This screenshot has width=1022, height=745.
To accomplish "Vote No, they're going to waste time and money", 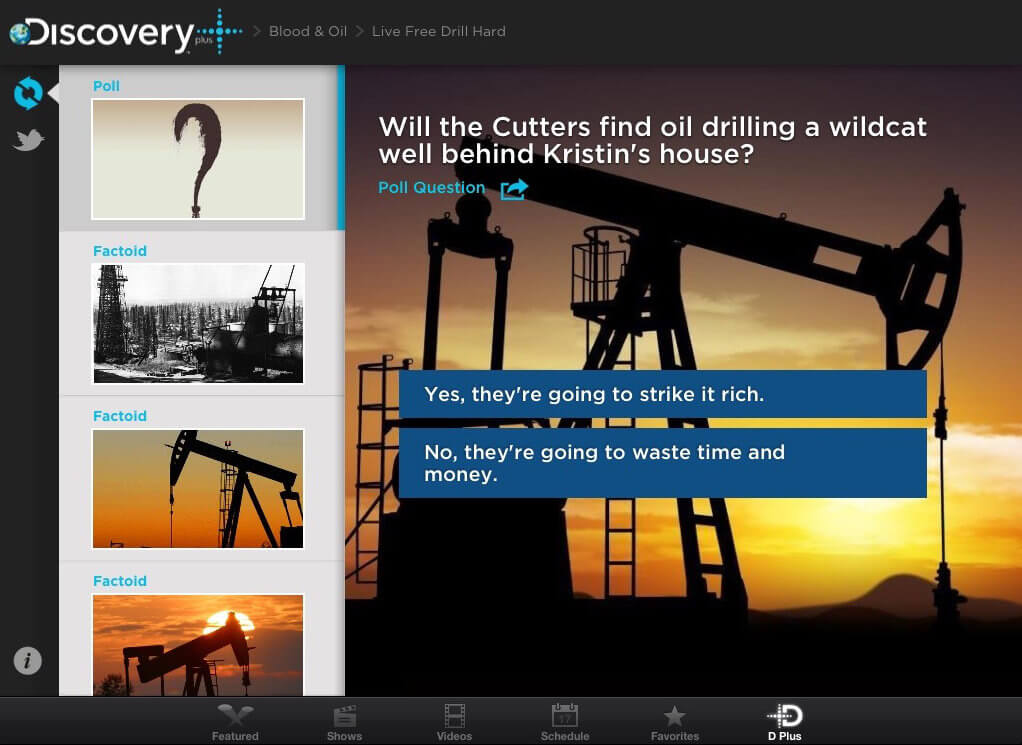I will (x=662, y=463).
